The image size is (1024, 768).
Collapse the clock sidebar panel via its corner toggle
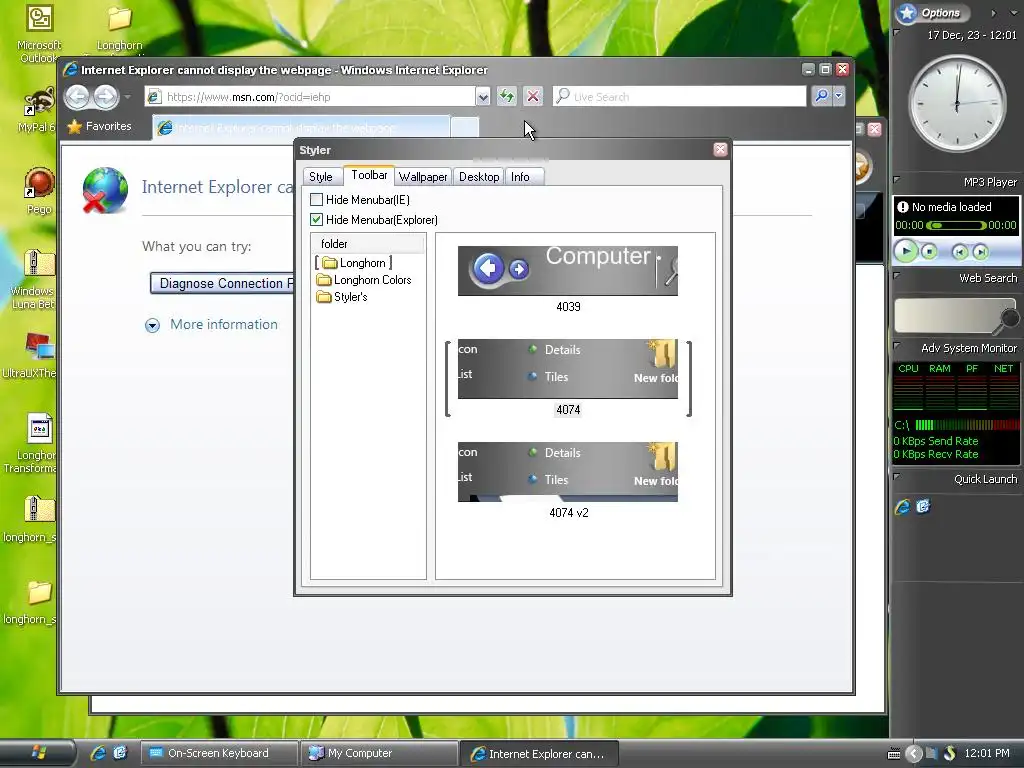point(897,32)
